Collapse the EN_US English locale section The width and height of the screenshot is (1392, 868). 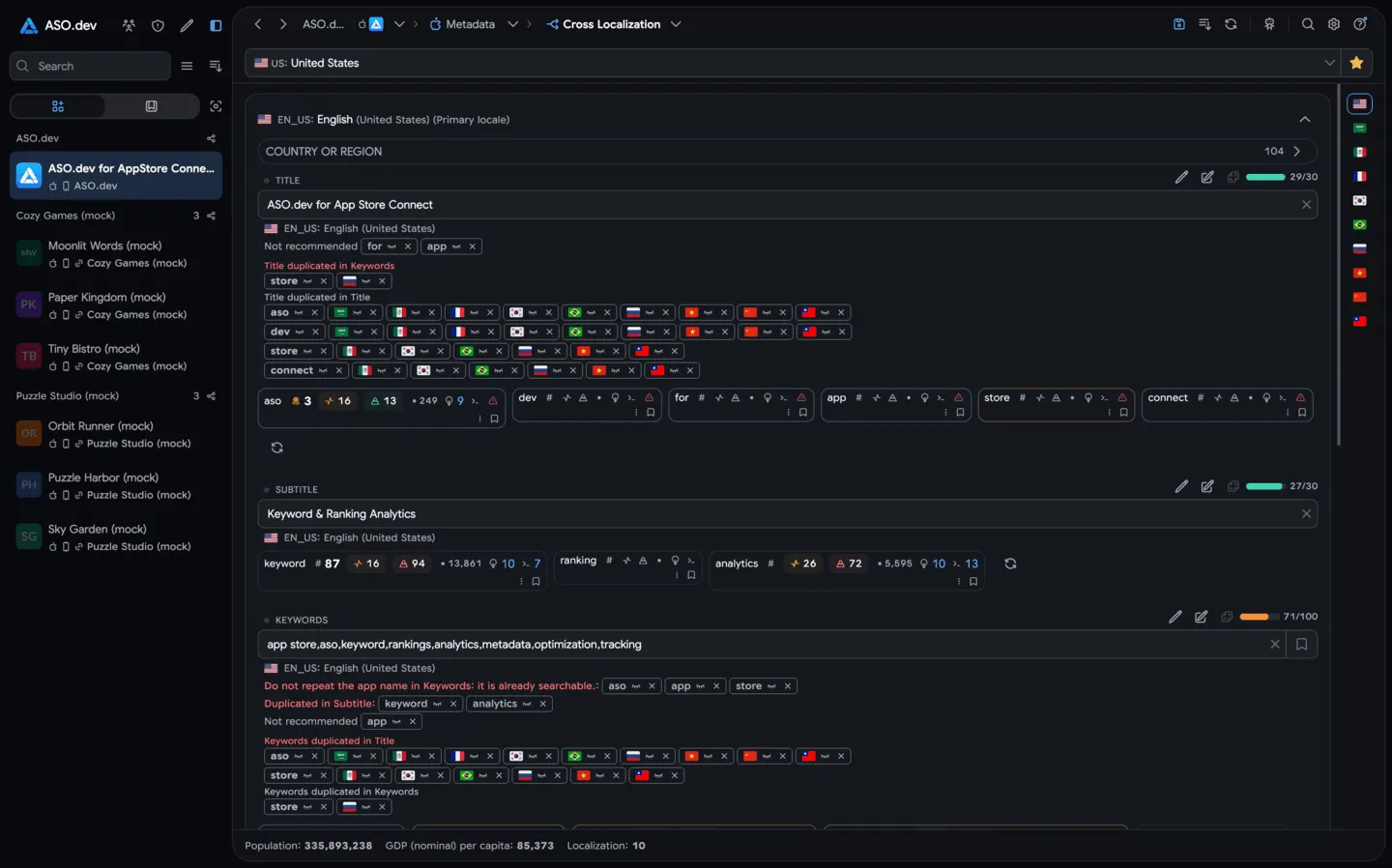1304,120
